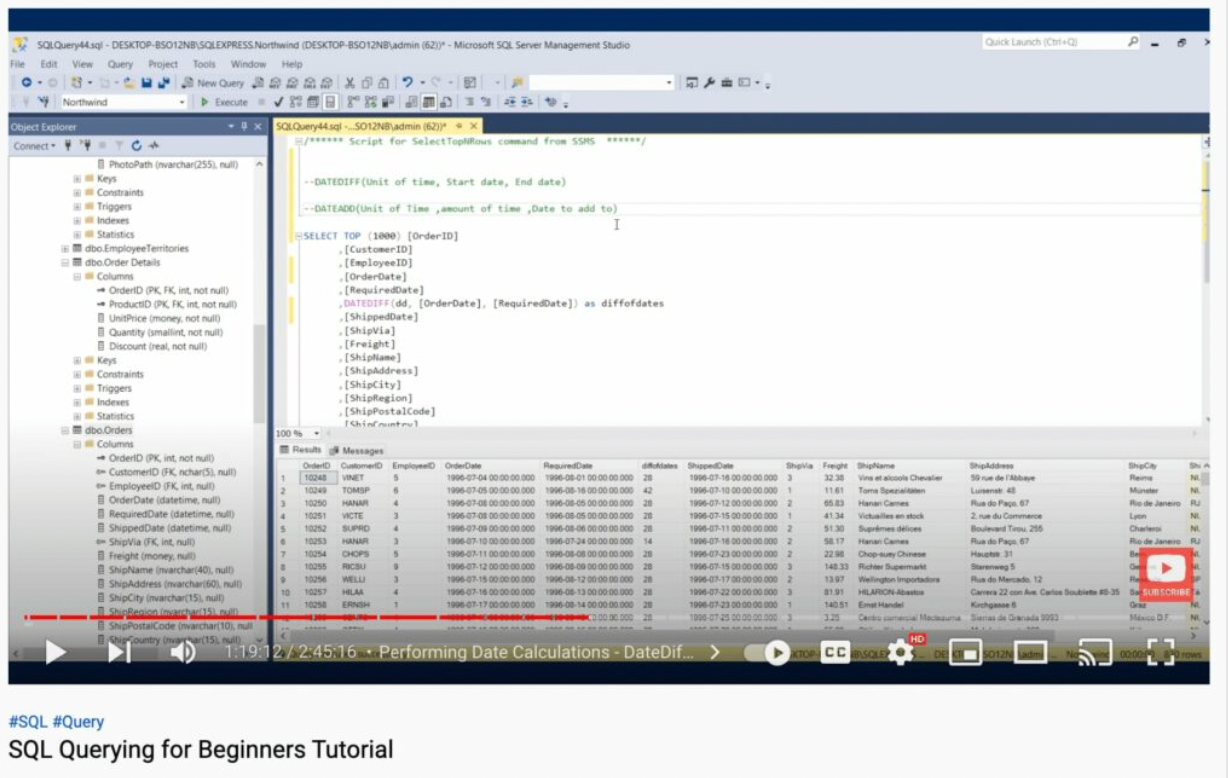The height and width of the screenshot is (778, 1228).
Task: Close the Object Explorer panel
Action: [258, 127]
